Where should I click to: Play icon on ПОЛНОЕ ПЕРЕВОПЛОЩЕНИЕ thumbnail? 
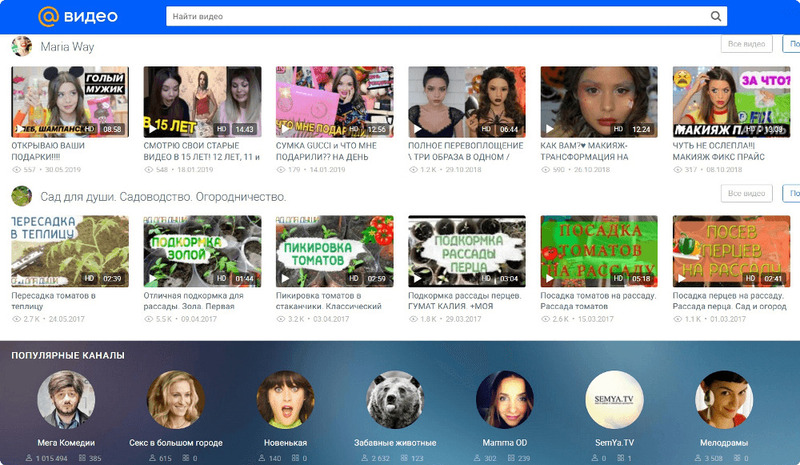point(417,129)
